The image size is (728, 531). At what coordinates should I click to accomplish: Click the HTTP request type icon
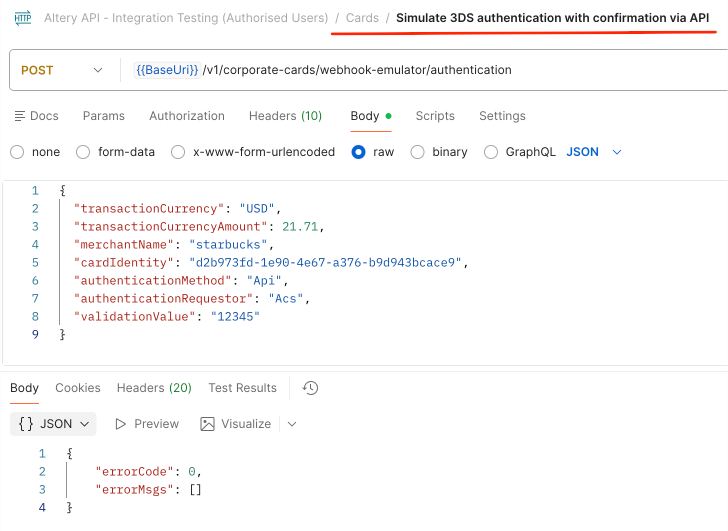[23, 18]
